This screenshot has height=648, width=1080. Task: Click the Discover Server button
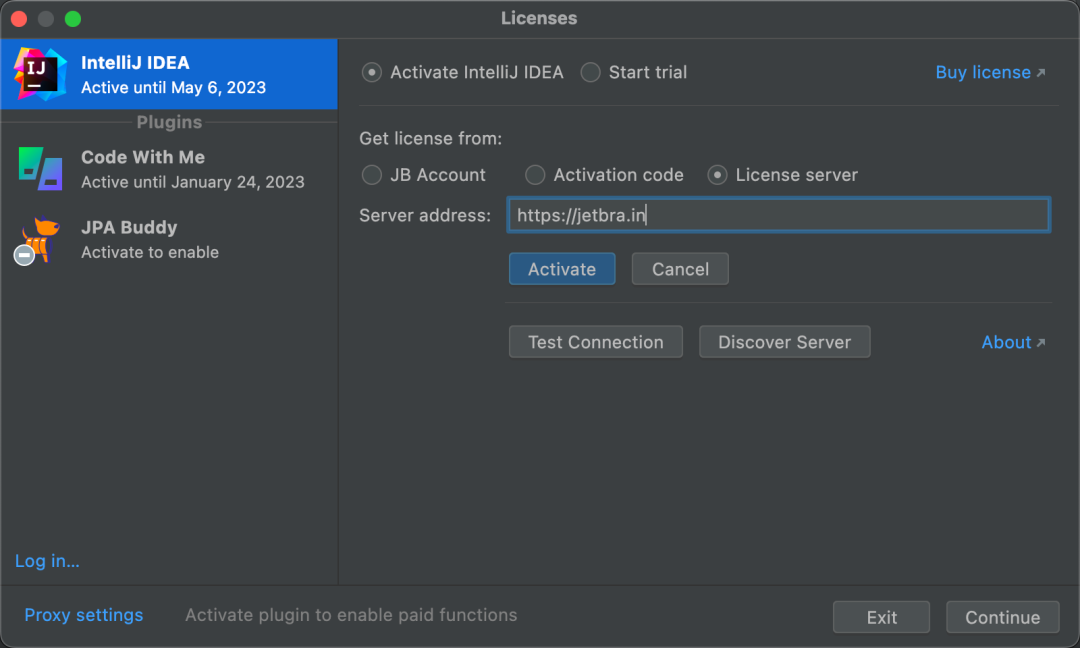point(785,342)
